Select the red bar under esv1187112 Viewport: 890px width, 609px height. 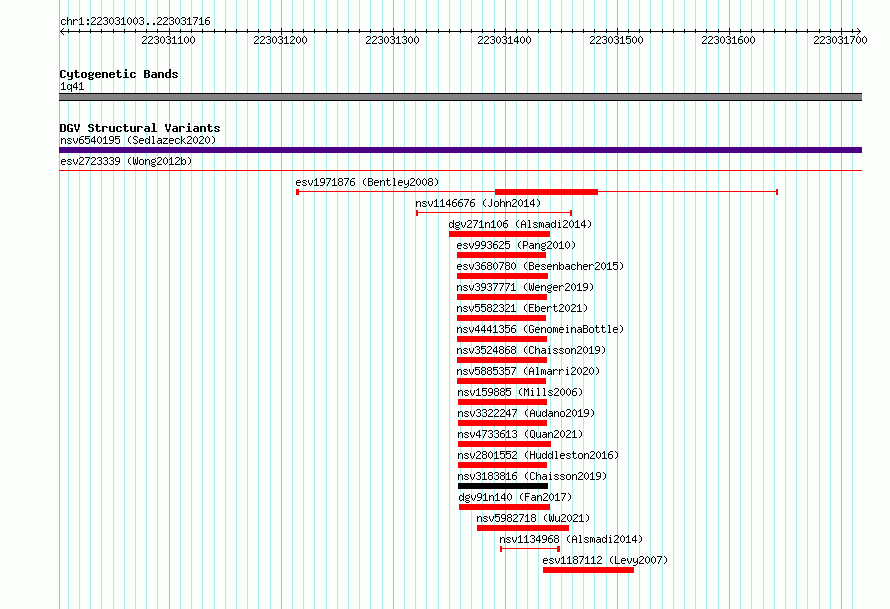pyautogui.click(x=588, y=570)
